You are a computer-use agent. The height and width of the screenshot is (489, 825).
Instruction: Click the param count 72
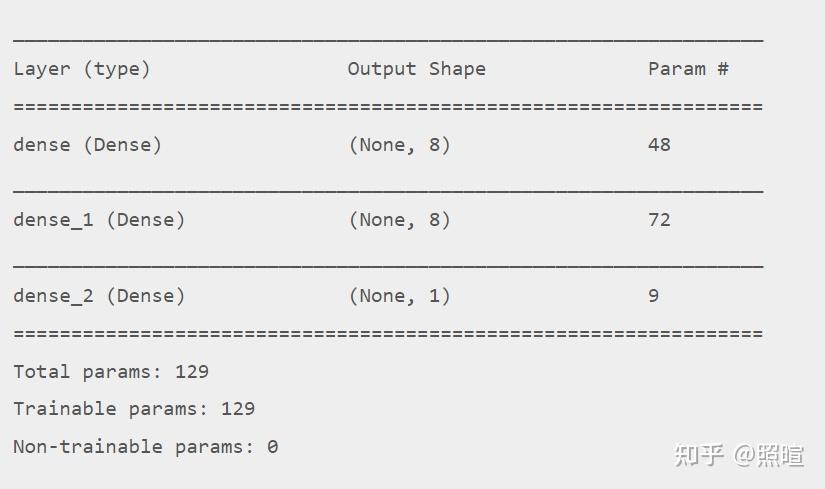659,220
